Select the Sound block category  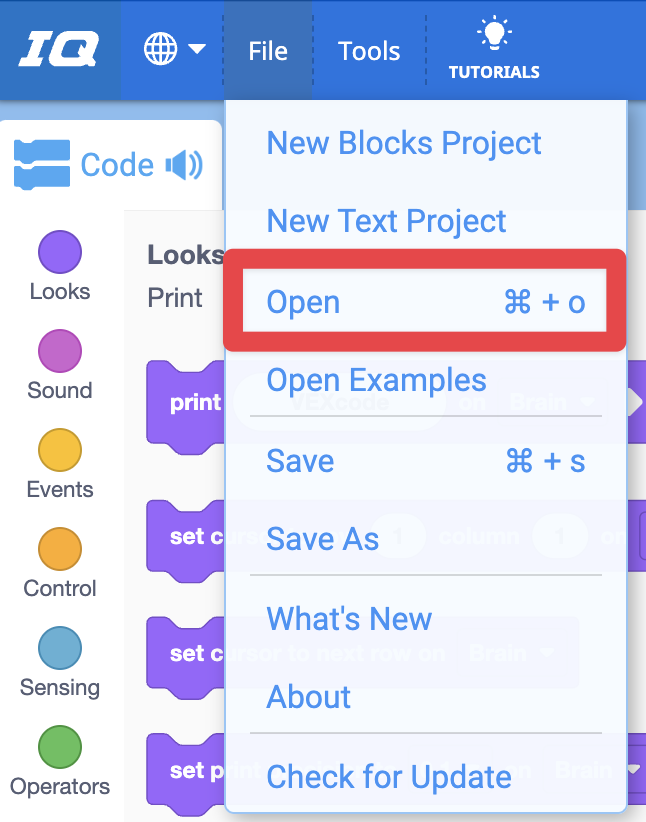(59, 362)
